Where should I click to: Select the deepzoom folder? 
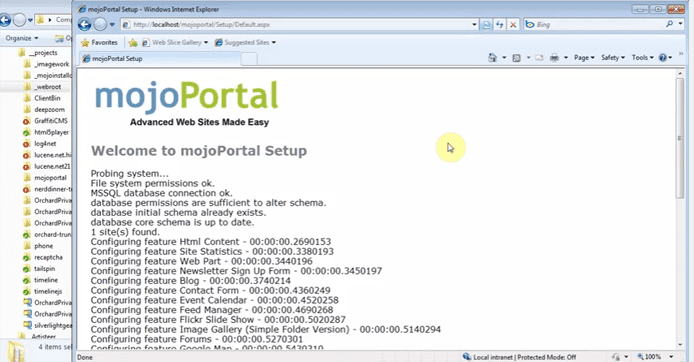pos(44,109)
